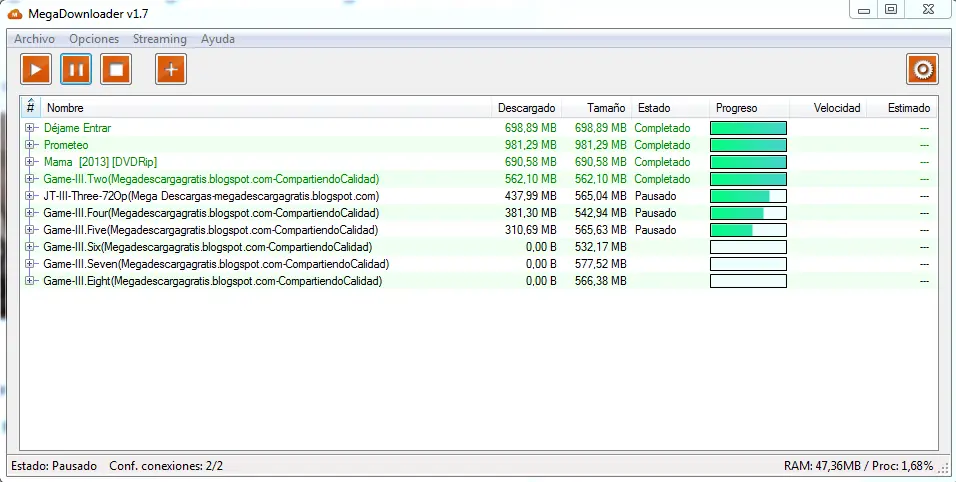
Task: Maximize the MegaDownloader window
Action: [x=891, y=10]
